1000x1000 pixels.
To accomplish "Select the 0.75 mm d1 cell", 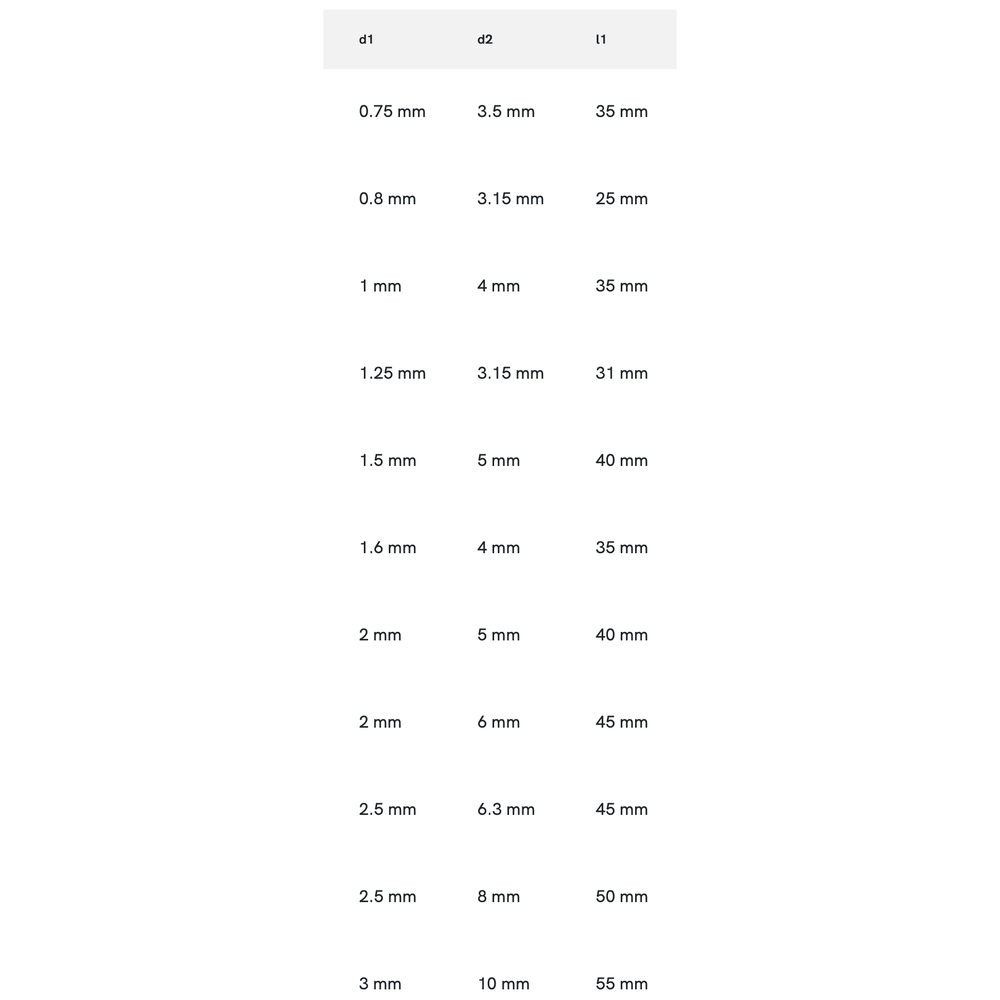I will [x=392, y=112].
